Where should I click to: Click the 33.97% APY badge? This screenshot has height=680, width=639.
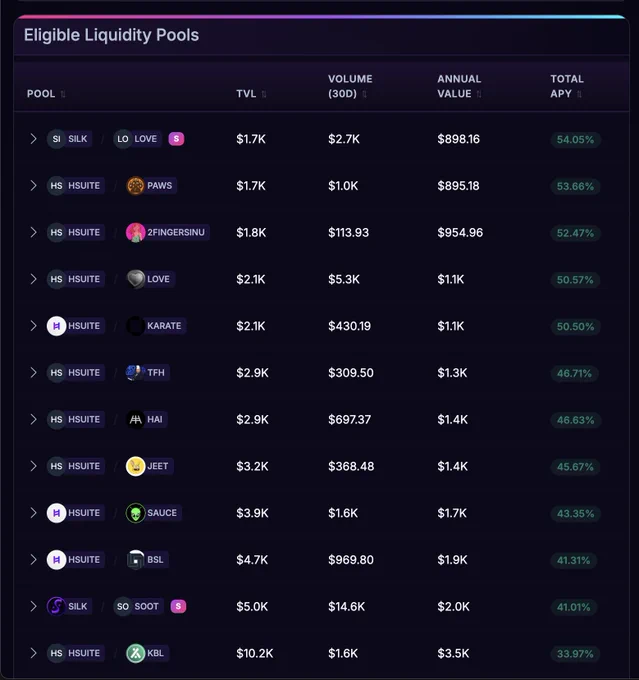575,654
